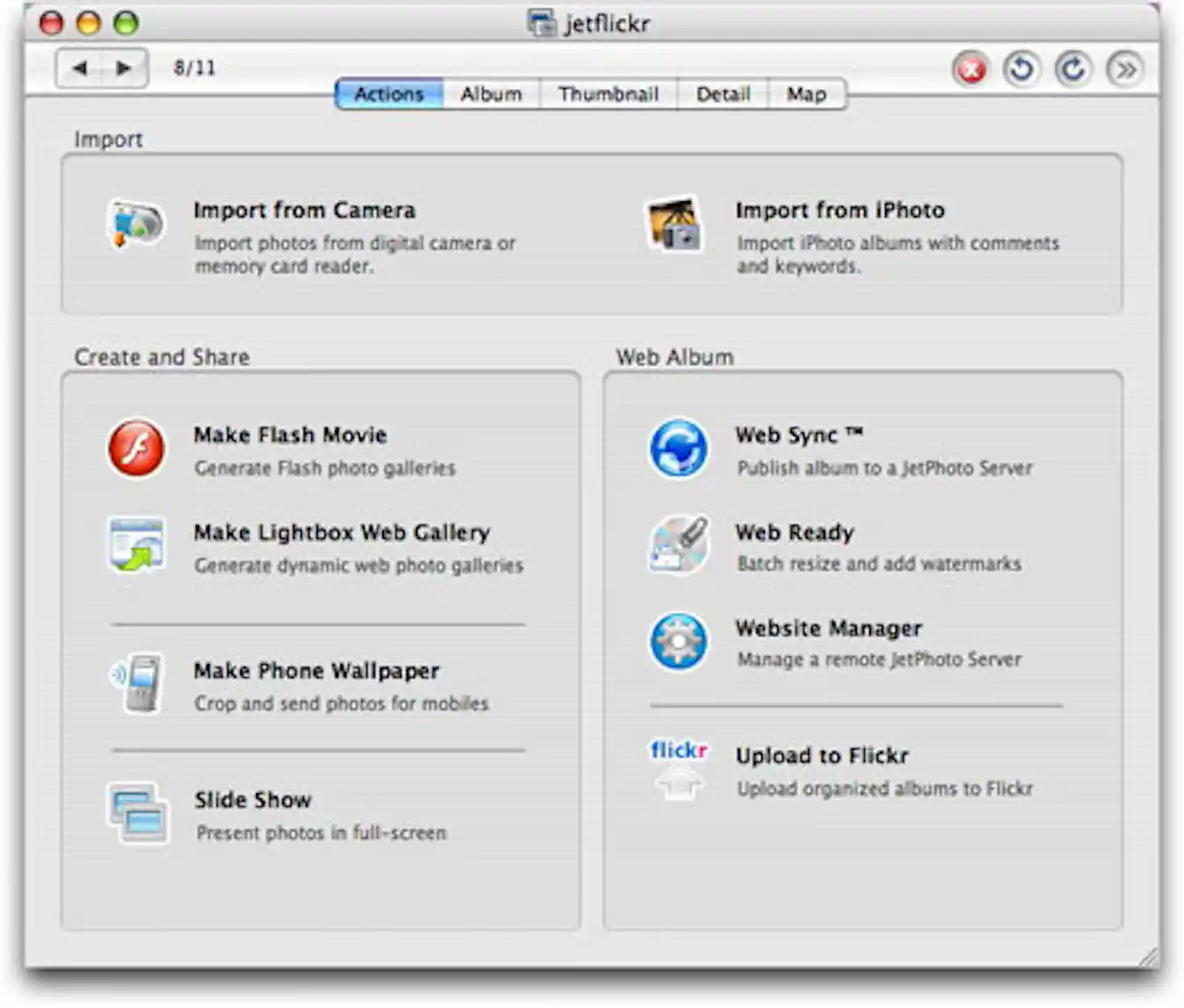Switch to the Detail tab
1184x1008 pixels.
tap(723, 94)
